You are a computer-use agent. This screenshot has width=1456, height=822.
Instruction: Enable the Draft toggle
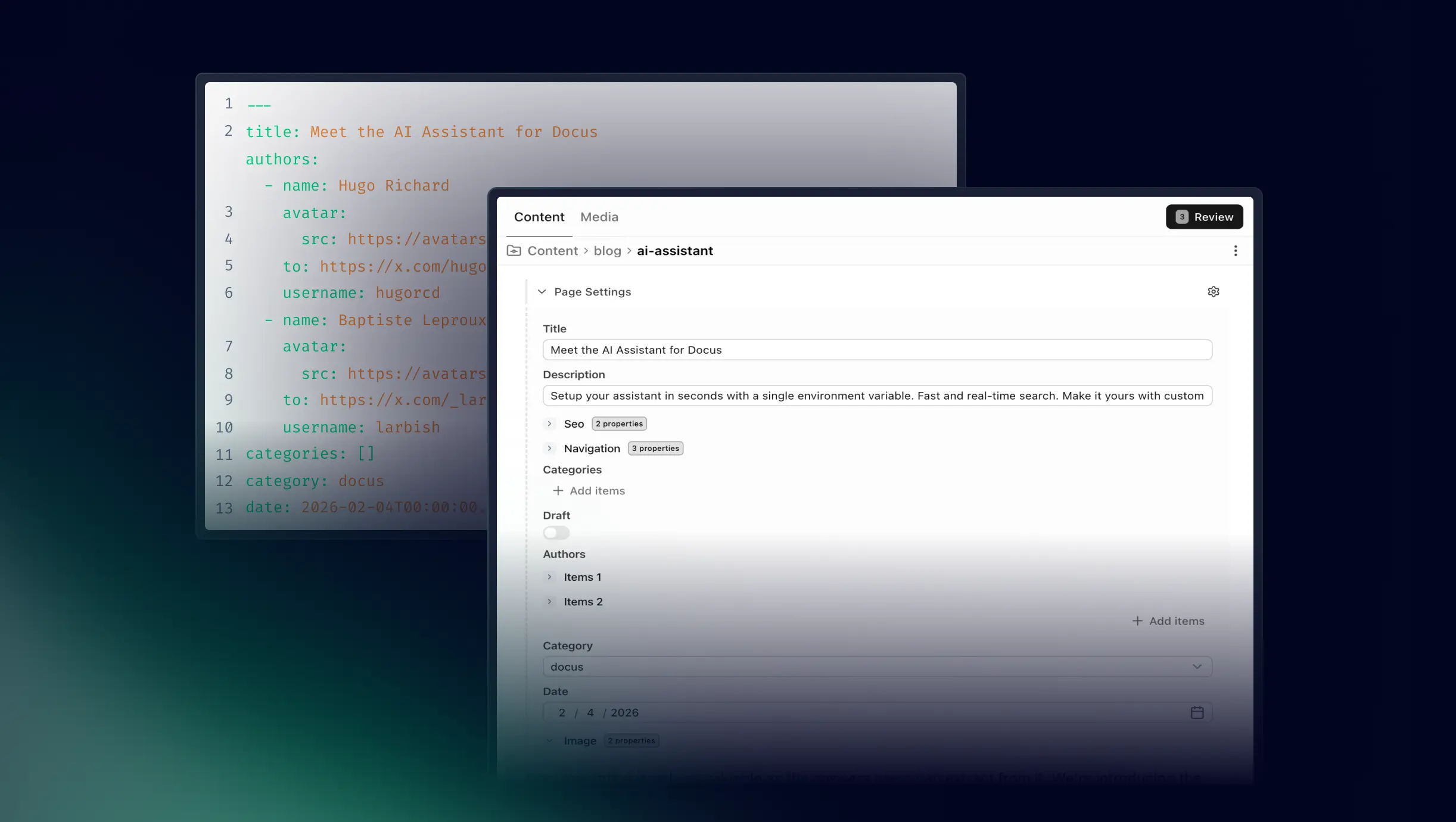tap(555, 533)
